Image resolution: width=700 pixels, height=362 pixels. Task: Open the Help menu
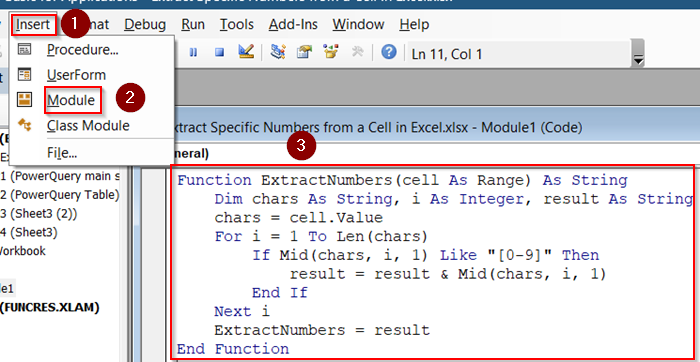[414, 24]
